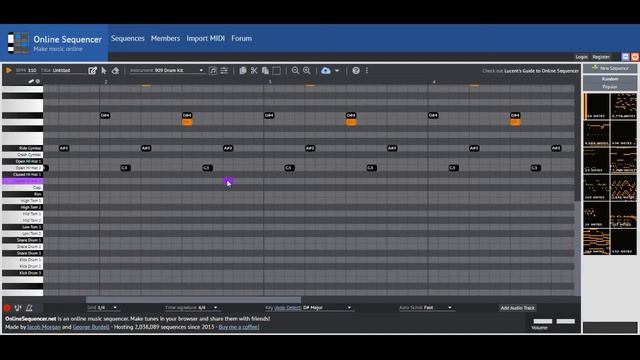Click the orange social icon near Register
This screenshot has height=360, width=640.
tap(635, 57)
